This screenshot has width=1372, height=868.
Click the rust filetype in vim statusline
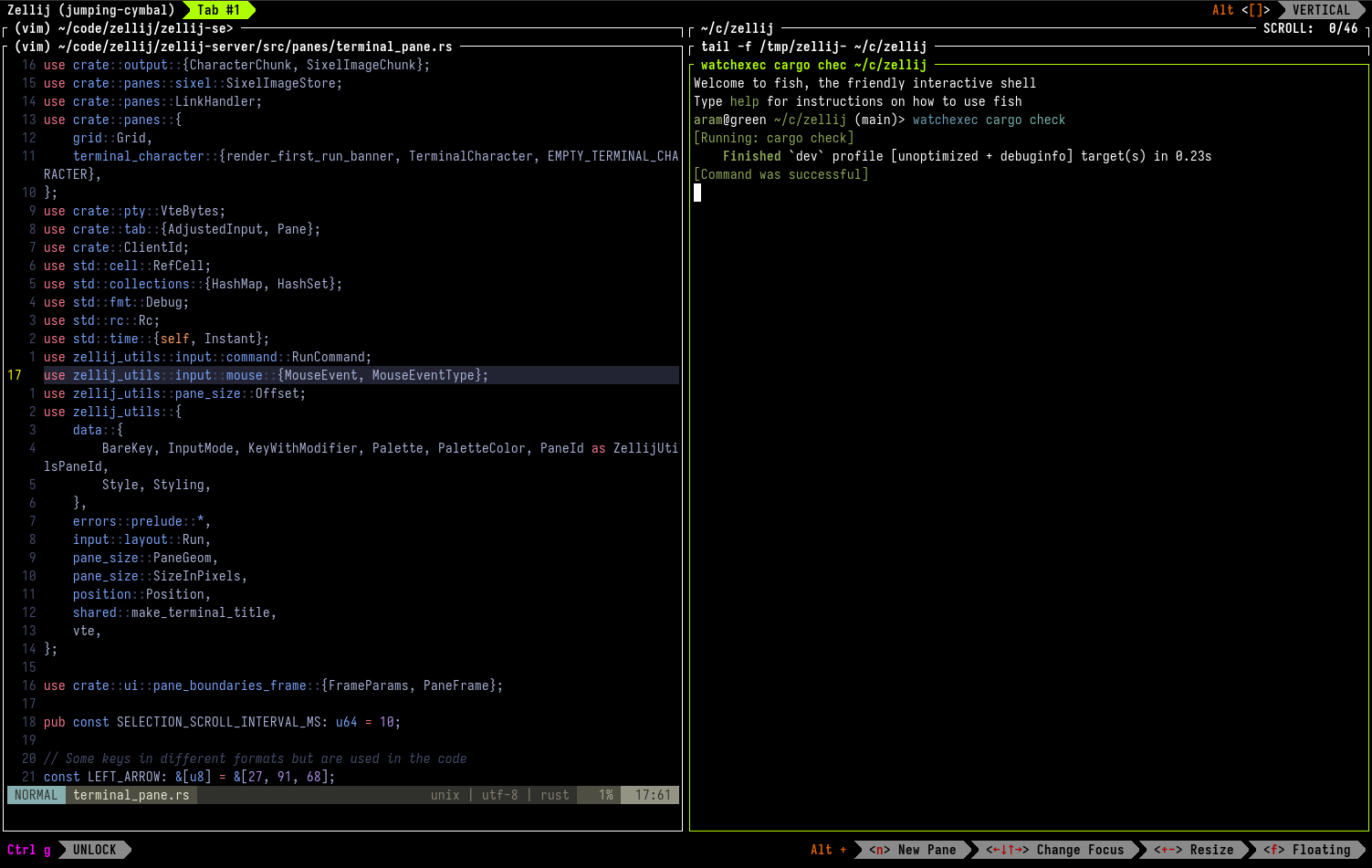[x=555, y=795]
